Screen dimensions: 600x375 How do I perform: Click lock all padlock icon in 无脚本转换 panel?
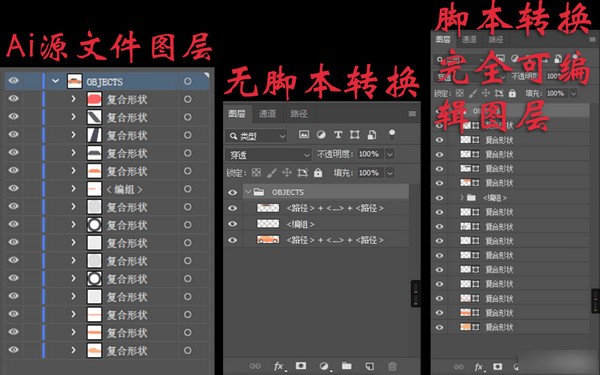pyautogui.click(x=318, y=173)
